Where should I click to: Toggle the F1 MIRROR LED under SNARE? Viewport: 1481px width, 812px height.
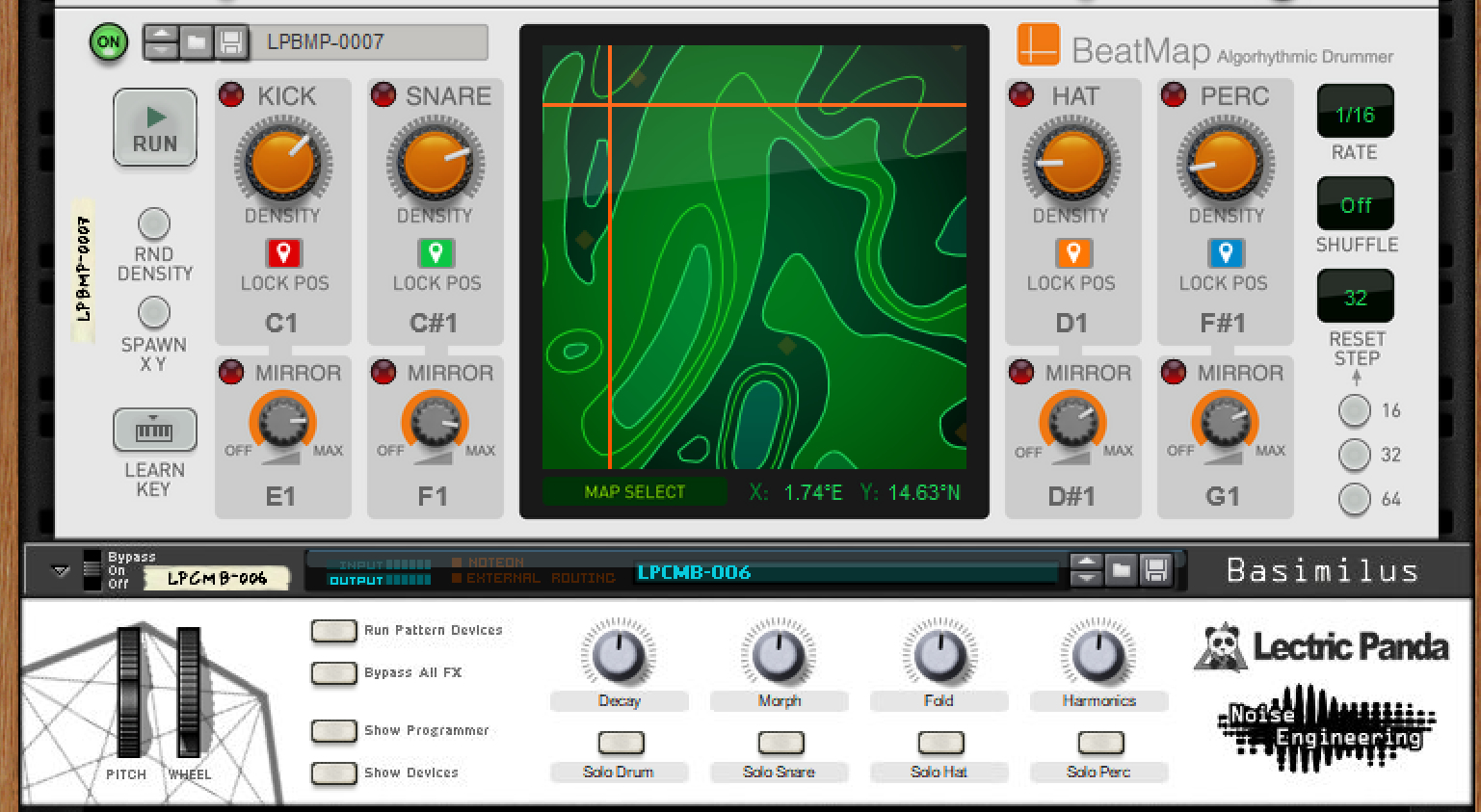click(383, 372)
